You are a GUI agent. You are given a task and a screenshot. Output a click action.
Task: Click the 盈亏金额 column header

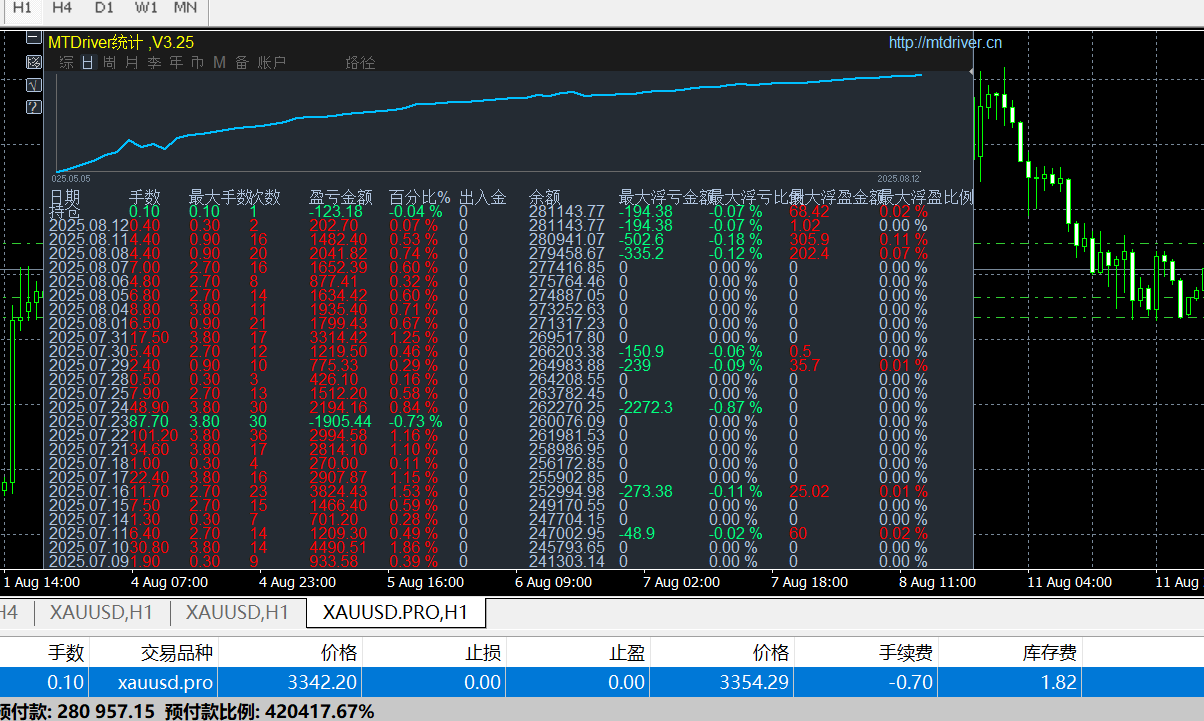pos(341,197)
